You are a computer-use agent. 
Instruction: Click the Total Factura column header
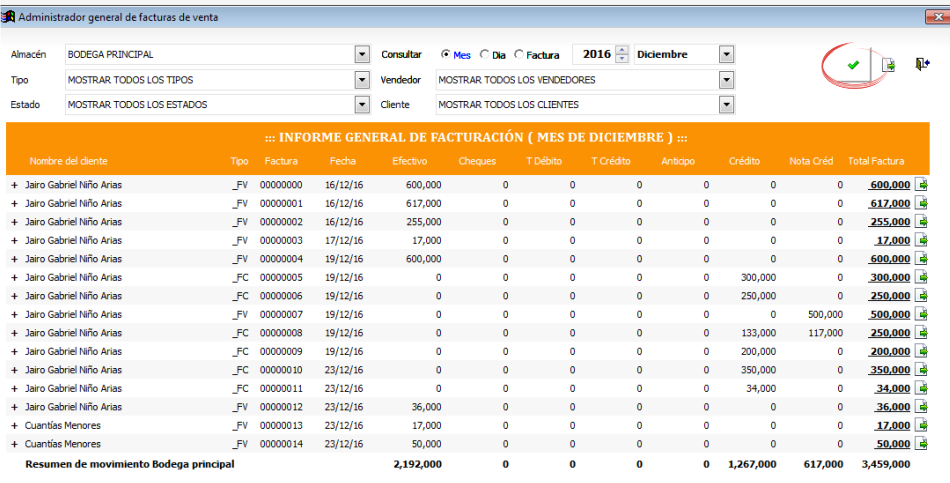coord(876,161)
